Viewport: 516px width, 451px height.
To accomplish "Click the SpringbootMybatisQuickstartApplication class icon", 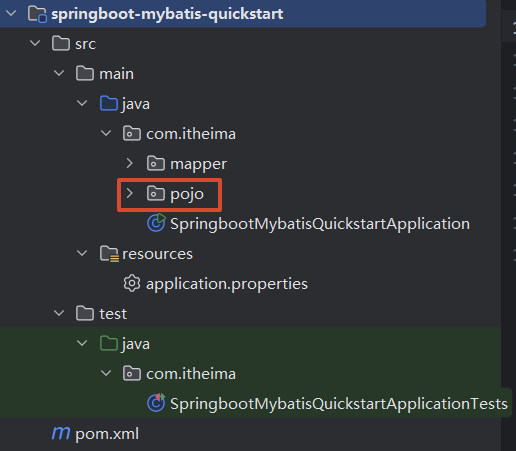I will point(156,223).
